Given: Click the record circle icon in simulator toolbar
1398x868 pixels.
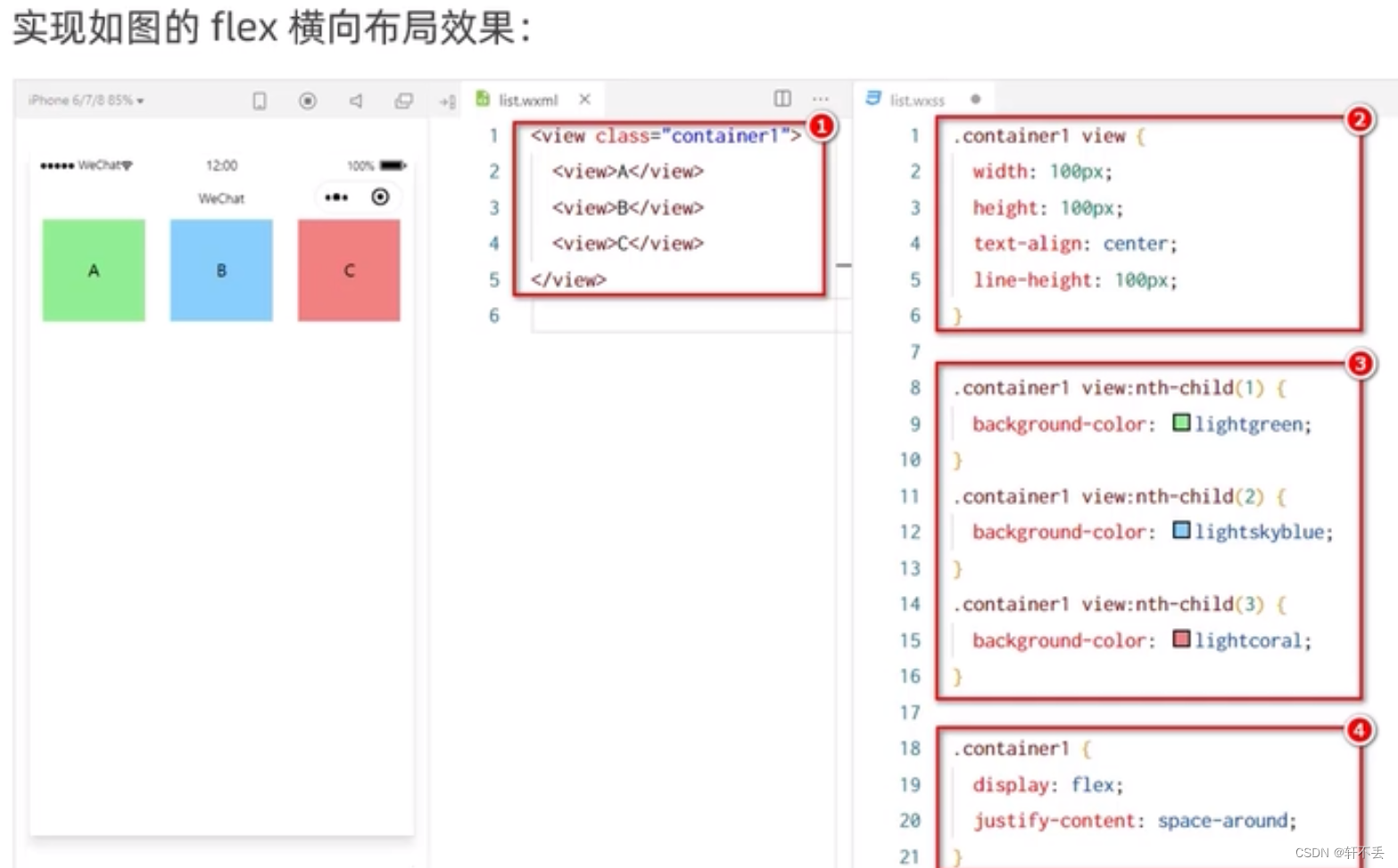Looking at the screenshot, I should pyautogui.click(x=308, y=101).
